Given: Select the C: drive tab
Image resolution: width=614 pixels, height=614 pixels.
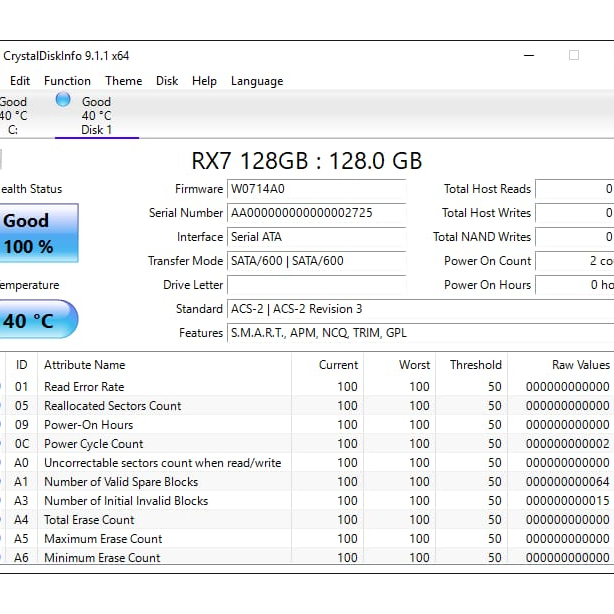Looking at the screenshot, I should click(13, 116).
